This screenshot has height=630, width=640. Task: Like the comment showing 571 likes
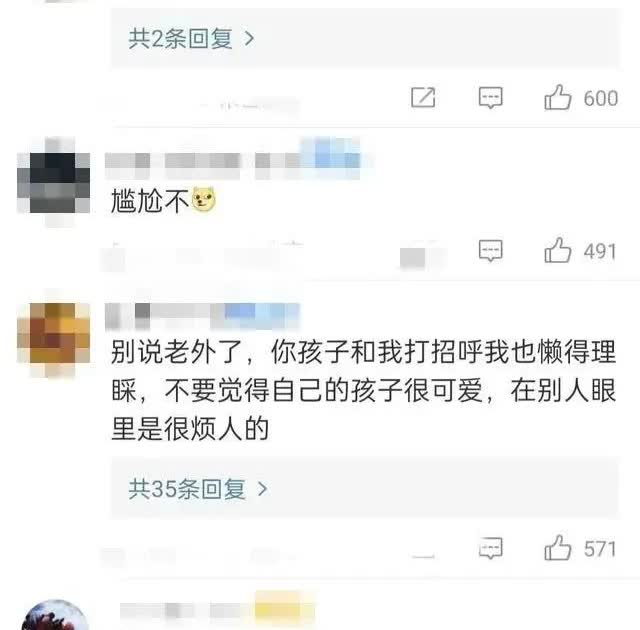coord(557,548)
